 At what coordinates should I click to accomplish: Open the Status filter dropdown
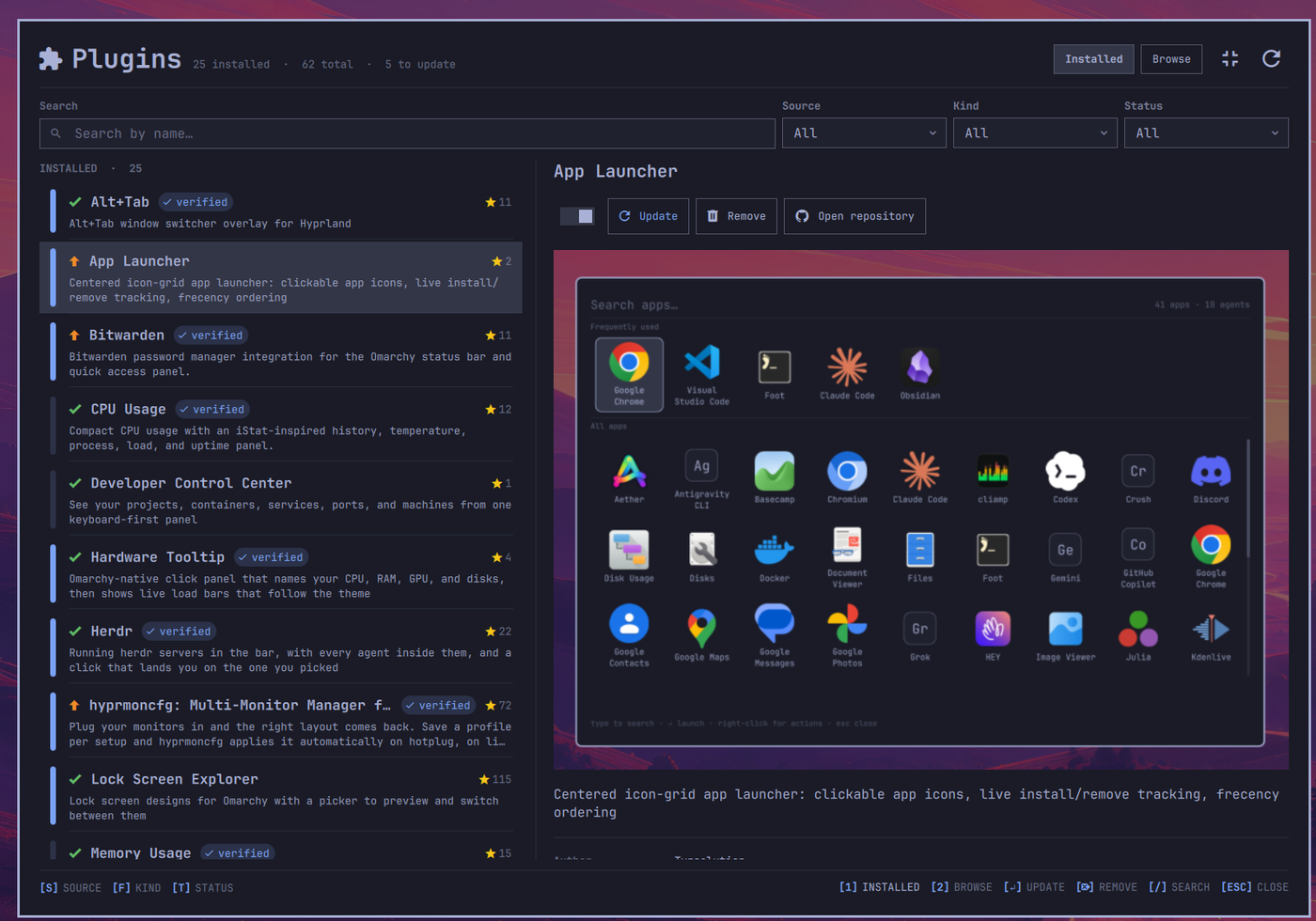tap(1206, 133)
